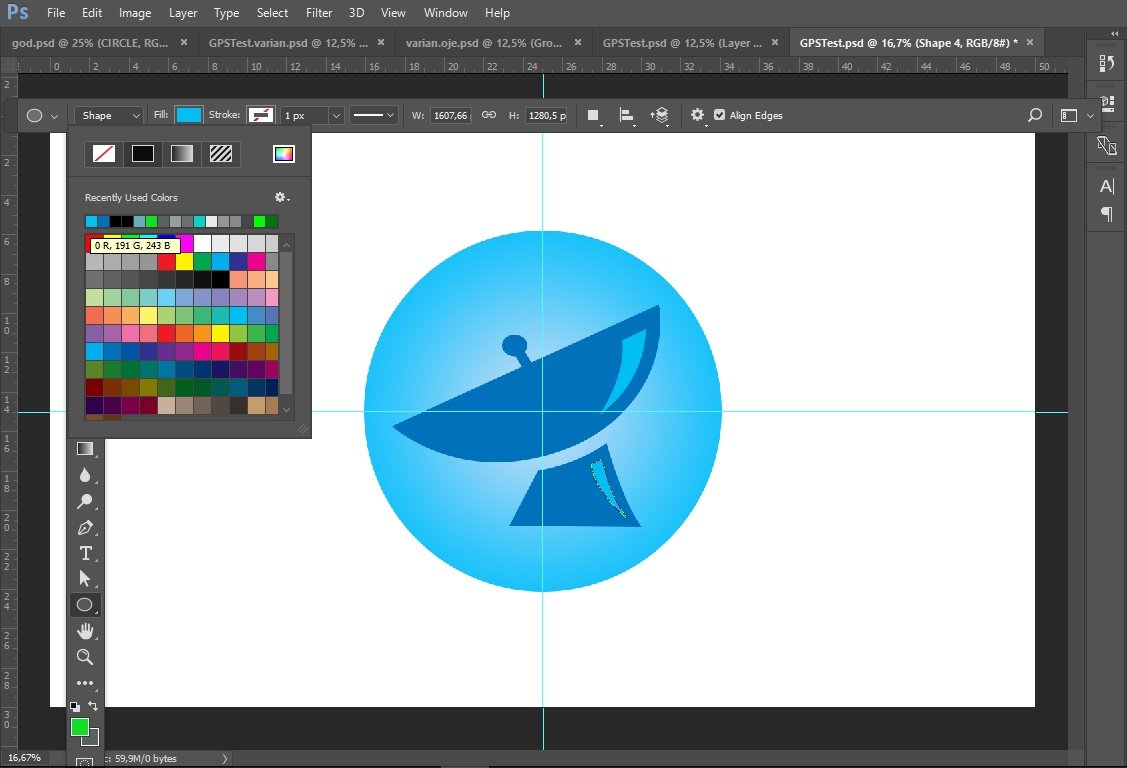The height and width of the screenshot is (768, 1127).
Task: Click the link width and height icon
Action: point(489,115)
